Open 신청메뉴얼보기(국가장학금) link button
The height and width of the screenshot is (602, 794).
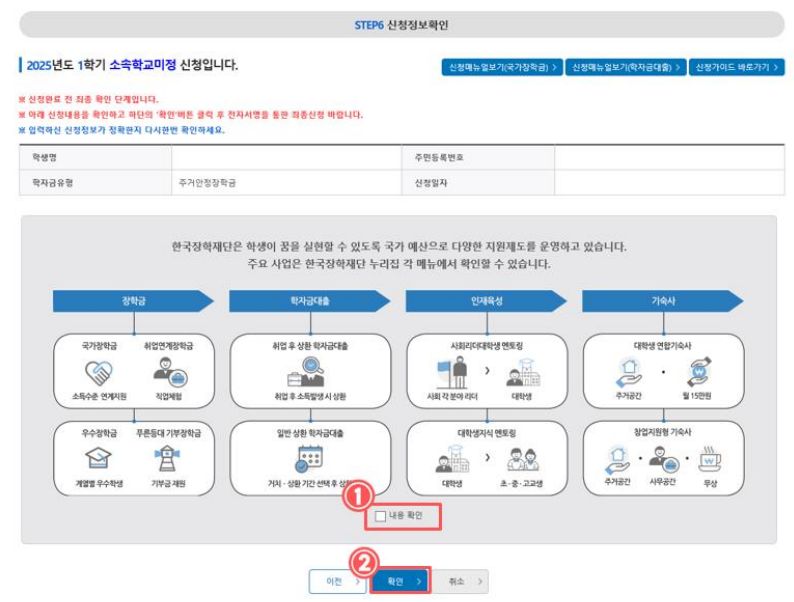coord(502,67)
